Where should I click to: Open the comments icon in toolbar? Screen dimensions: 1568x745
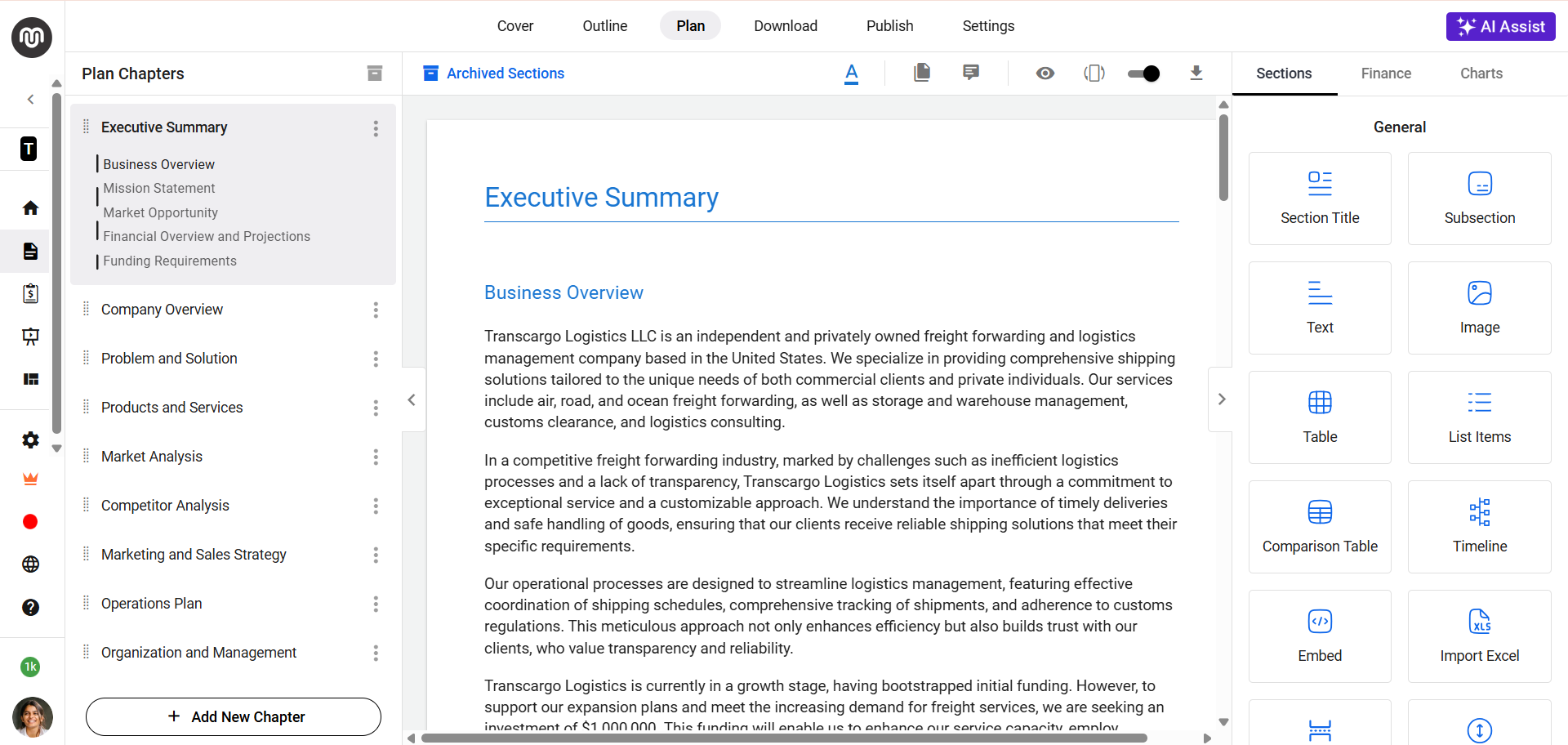tap(971, 73)
